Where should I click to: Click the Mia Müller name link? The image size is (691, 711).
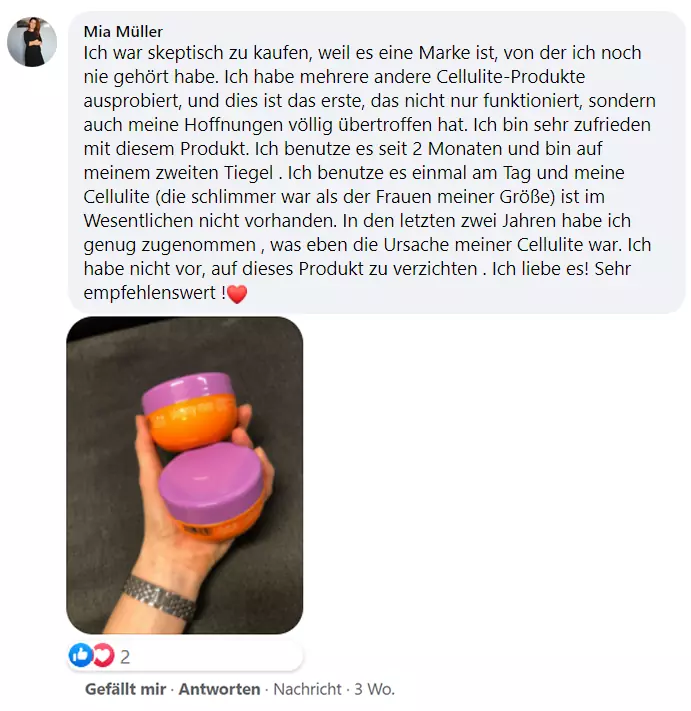pyautogui.click(x=123, y=32)
